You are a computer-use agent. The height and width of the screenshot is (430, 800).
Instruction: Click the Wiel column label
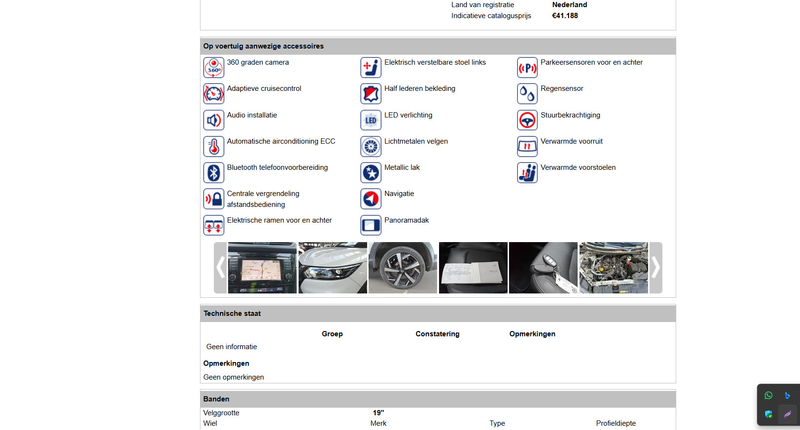pyautogui.click(x=210, y=423)
